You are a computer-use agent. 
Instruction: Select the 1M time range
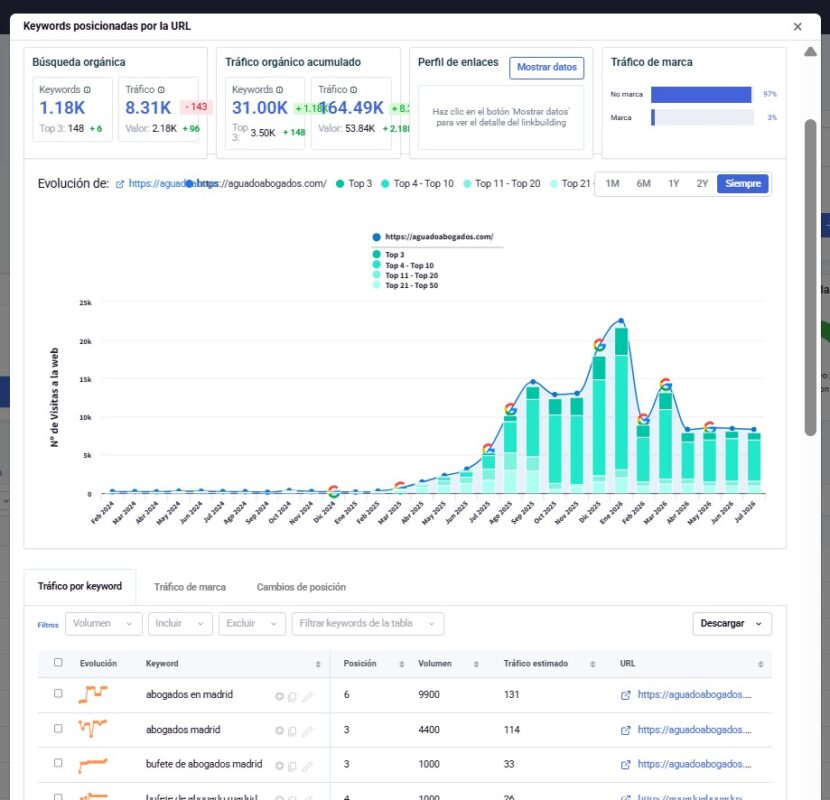click(x=612, y=184)
